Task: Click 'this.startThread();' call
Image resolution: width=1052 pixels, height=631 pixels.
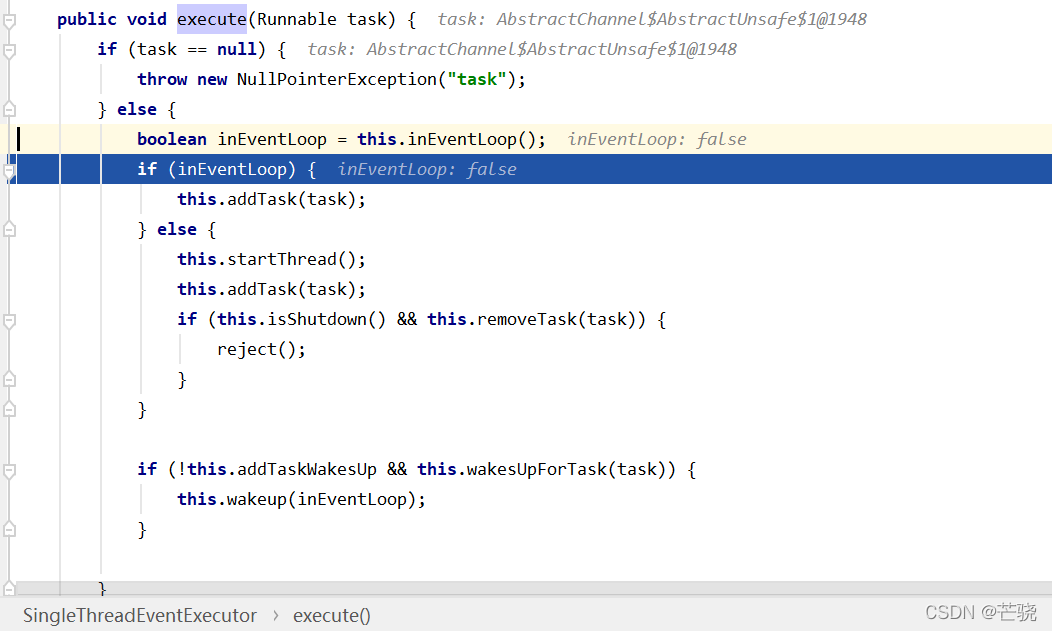Action: coord(271,260)
